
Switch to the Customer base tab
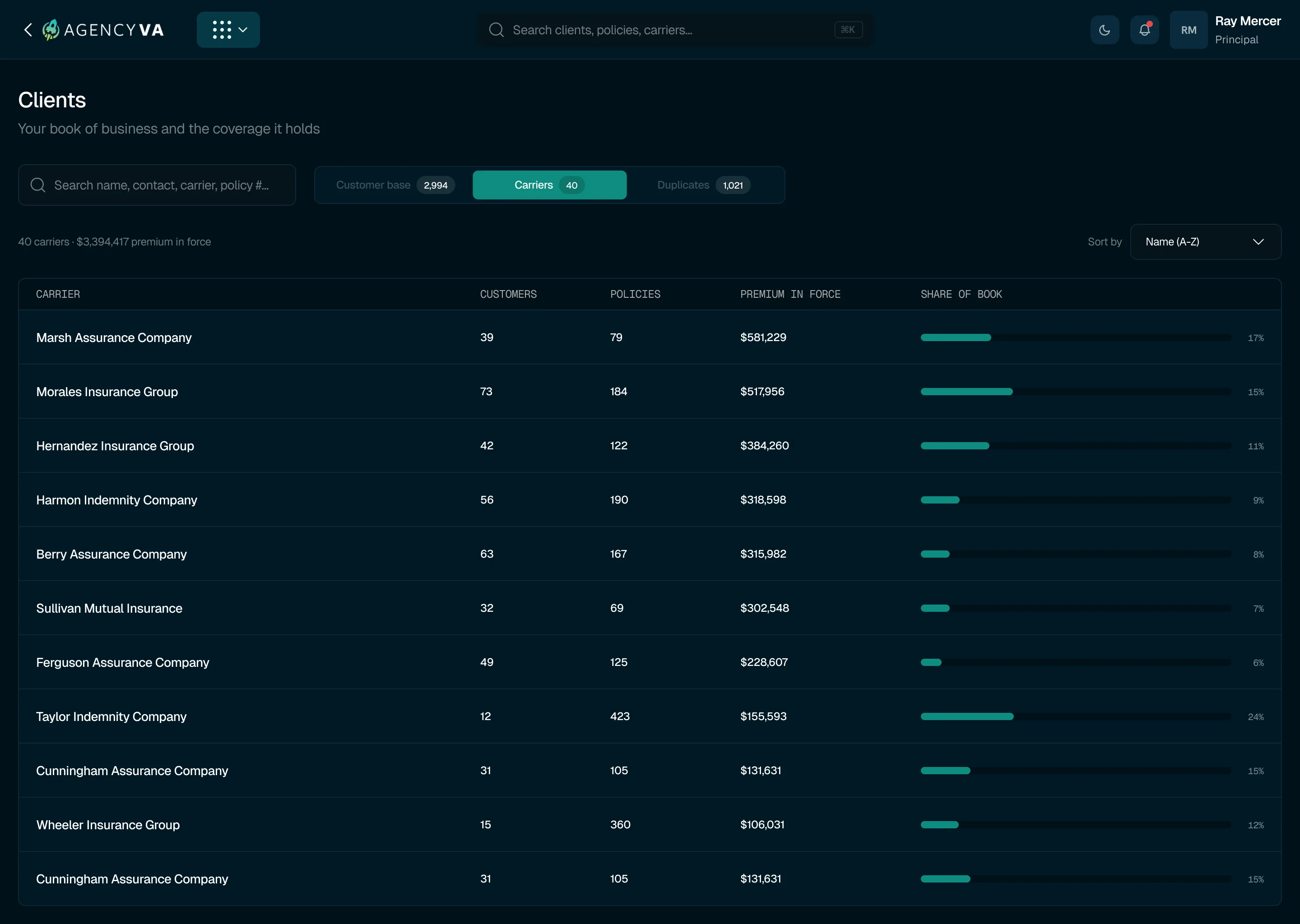[395, 185]
